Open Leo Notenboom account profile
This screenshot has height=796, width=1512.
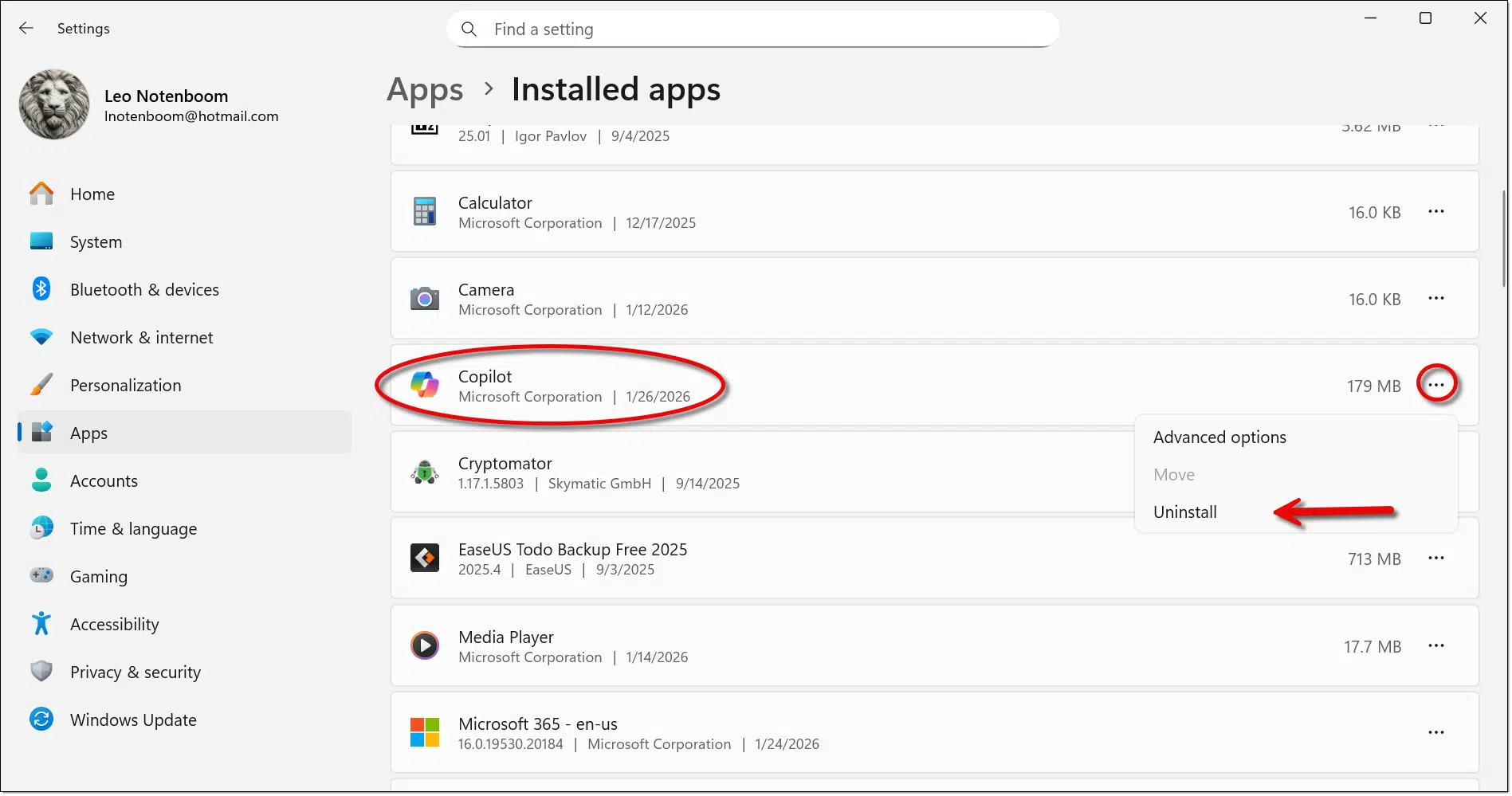point(166,105)
